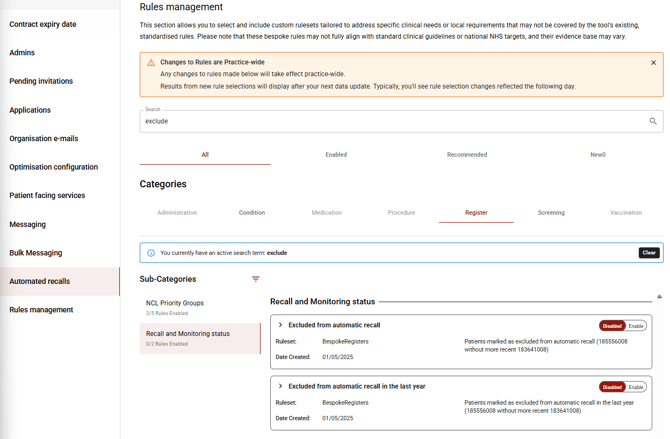The height and width of the screenshot is (439, 670).
Task: Click the search magnifier icon
Action: coord(653,121)
